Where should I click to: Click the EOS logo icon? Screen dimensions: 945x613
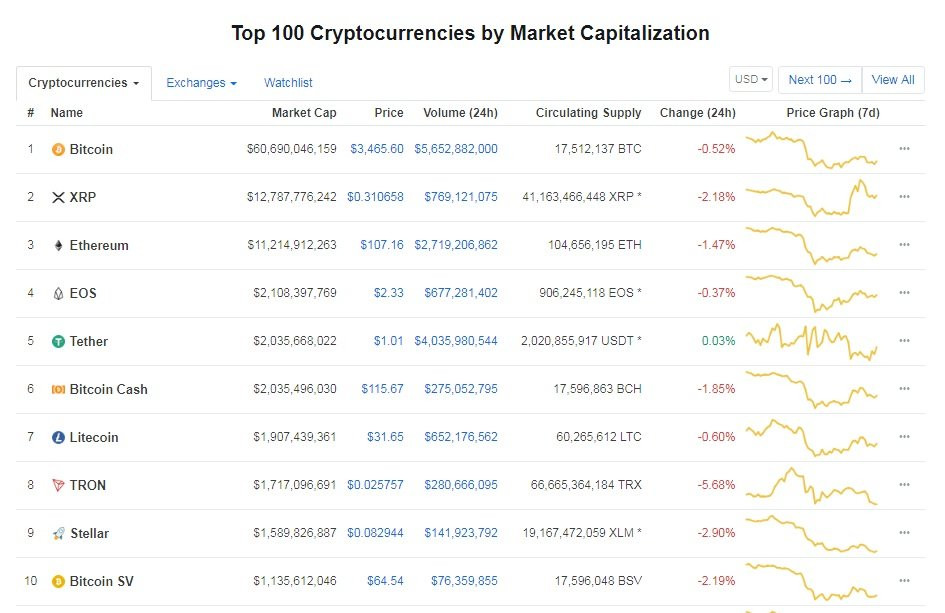coord(58,293)
